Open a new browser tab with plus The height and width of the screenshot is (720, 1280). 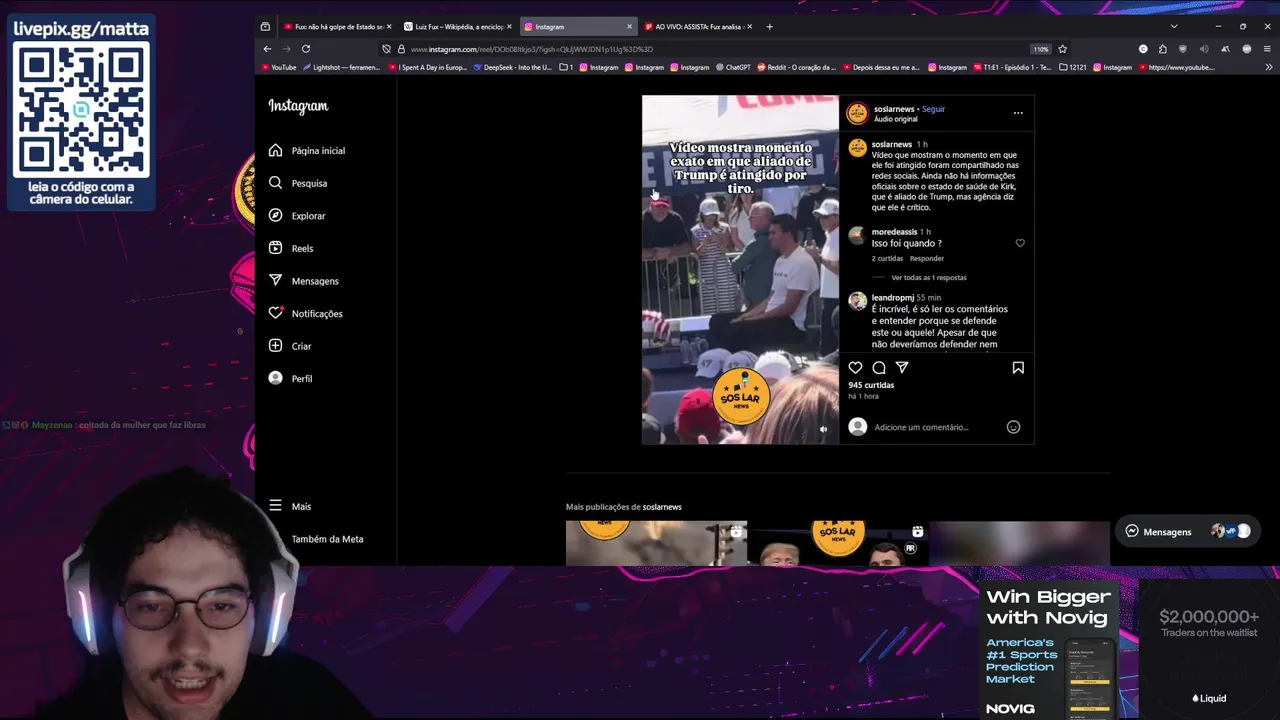coord(769,27)
